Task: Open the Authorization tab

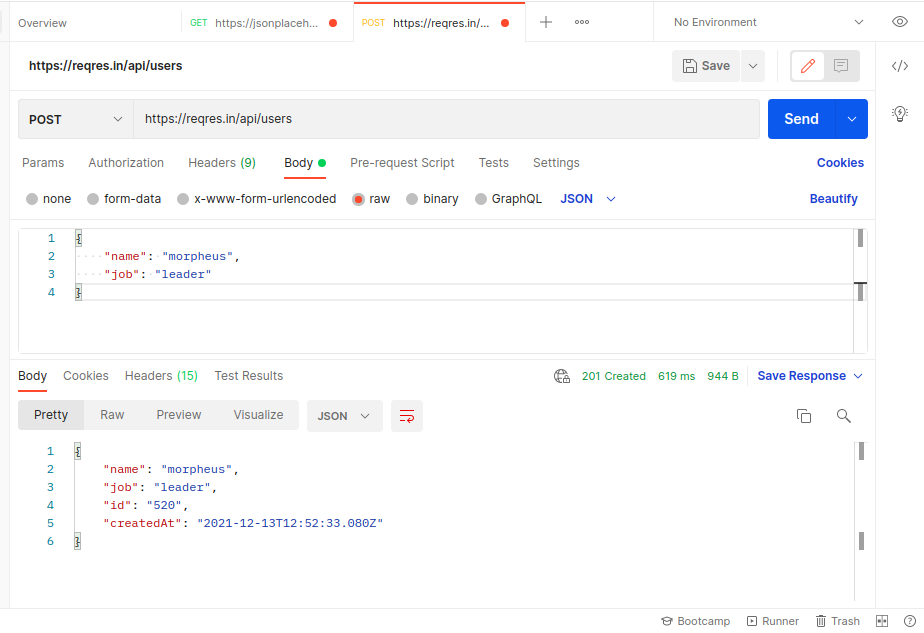Action: coord(126,163)
